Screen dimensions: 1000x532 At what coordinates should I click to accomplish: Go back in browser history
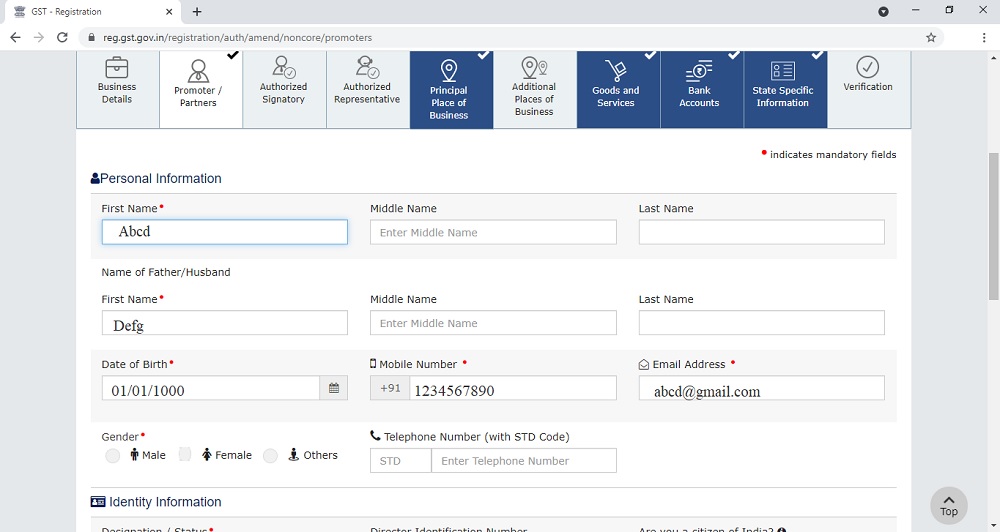point(15,38)
